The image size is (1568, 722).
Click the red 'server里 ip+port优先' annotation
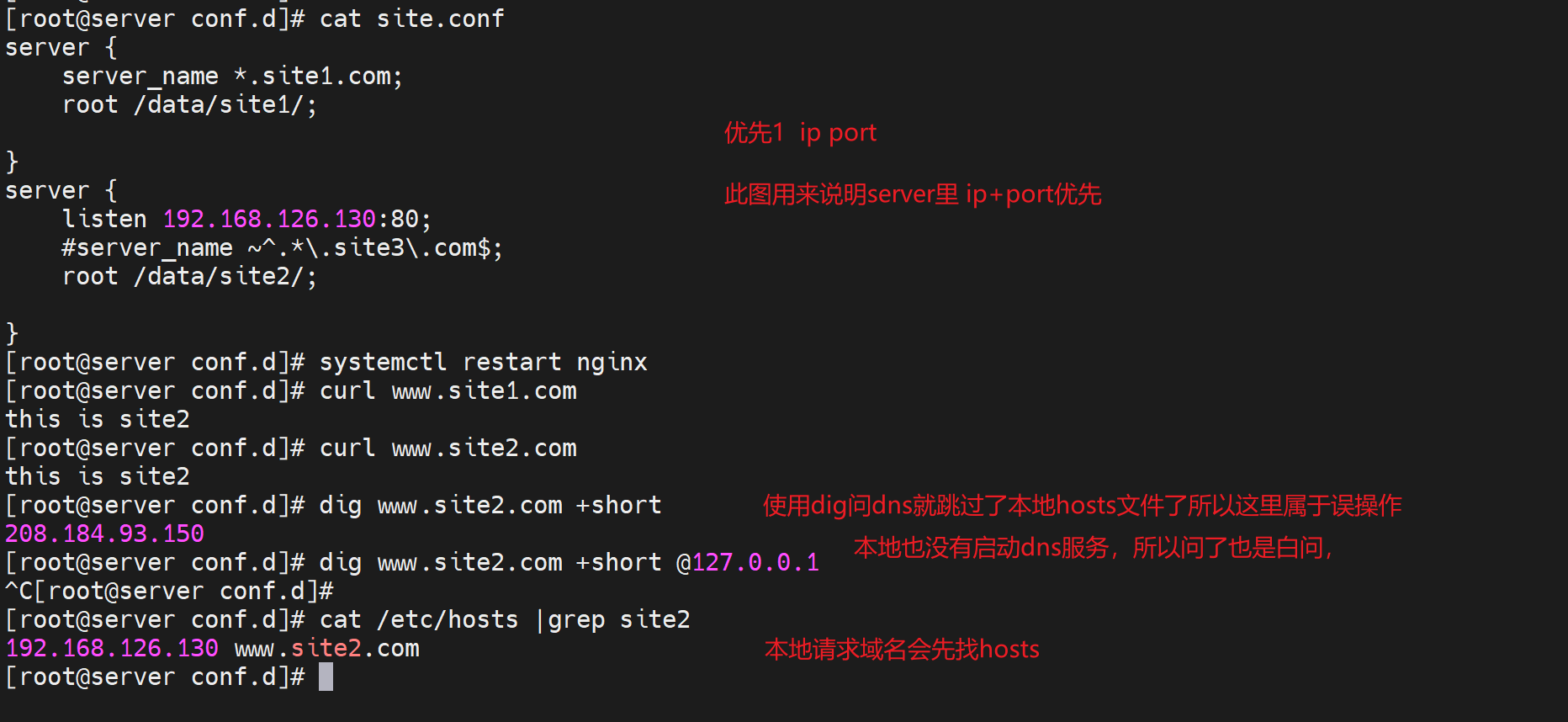click(913, 195)
